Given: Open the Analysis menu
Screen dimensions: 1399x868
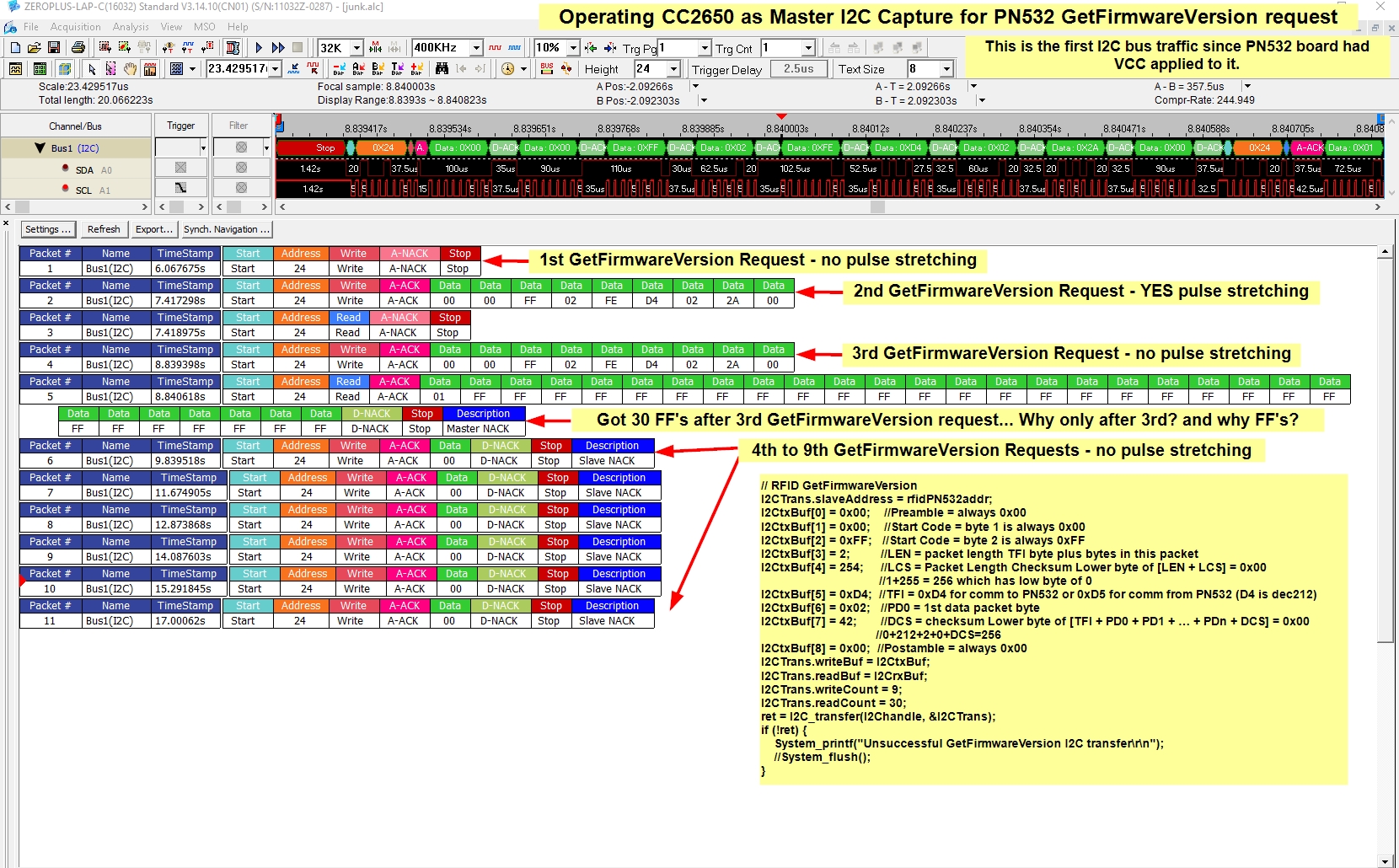Looking at the screenshot, I should [131, 27].
